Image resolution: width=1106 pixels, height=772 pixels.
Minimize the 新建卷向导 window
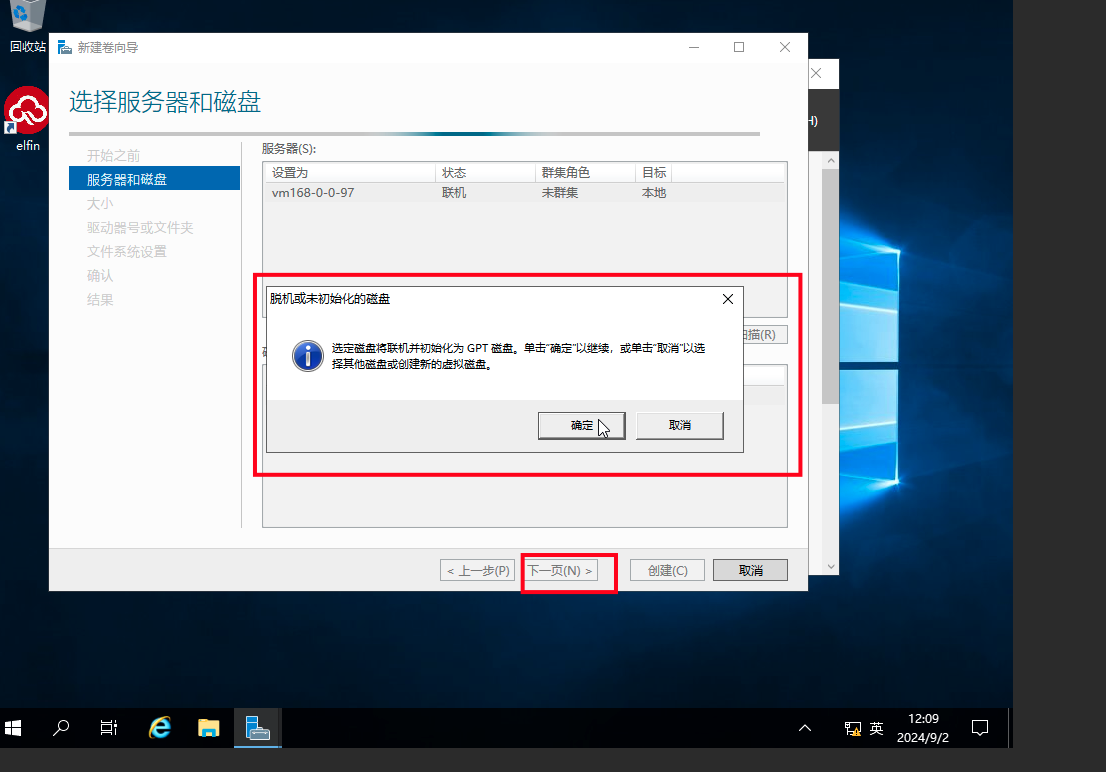(x=694, y=47)
